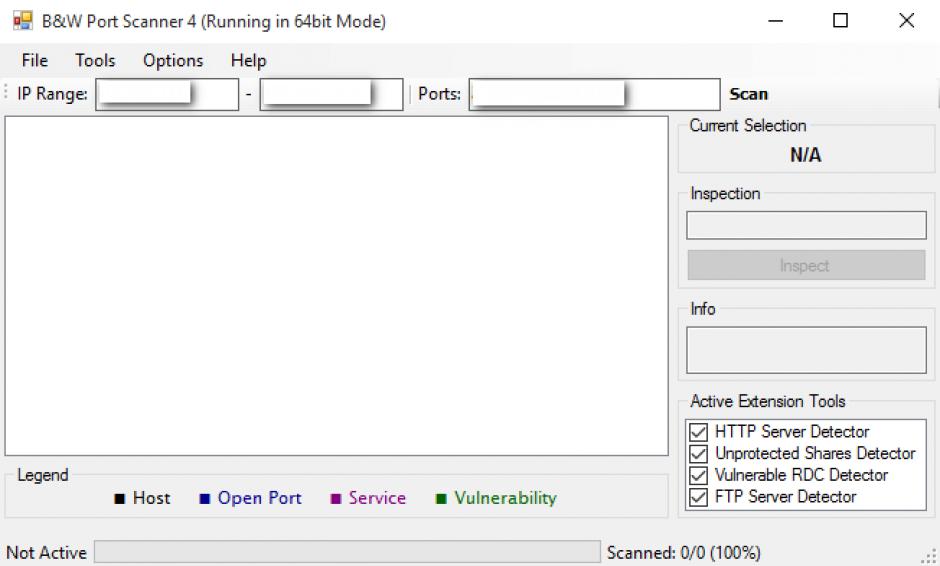Click the "Open Port" legend label

[259, 498]
